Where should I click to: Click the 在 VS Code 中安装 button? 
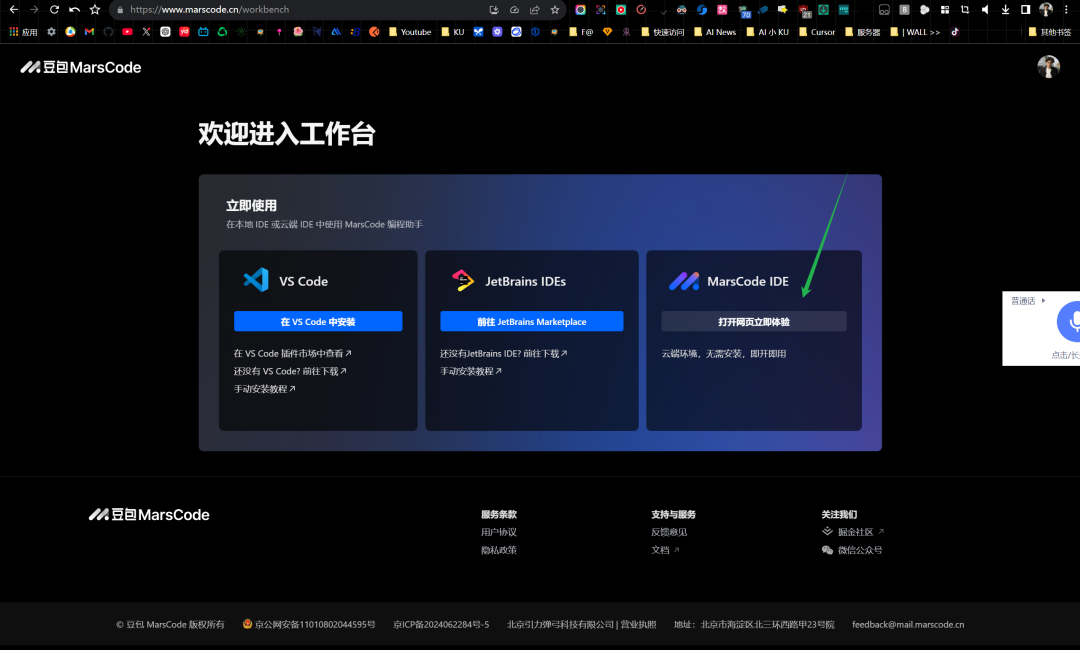(x=318, y=322)
